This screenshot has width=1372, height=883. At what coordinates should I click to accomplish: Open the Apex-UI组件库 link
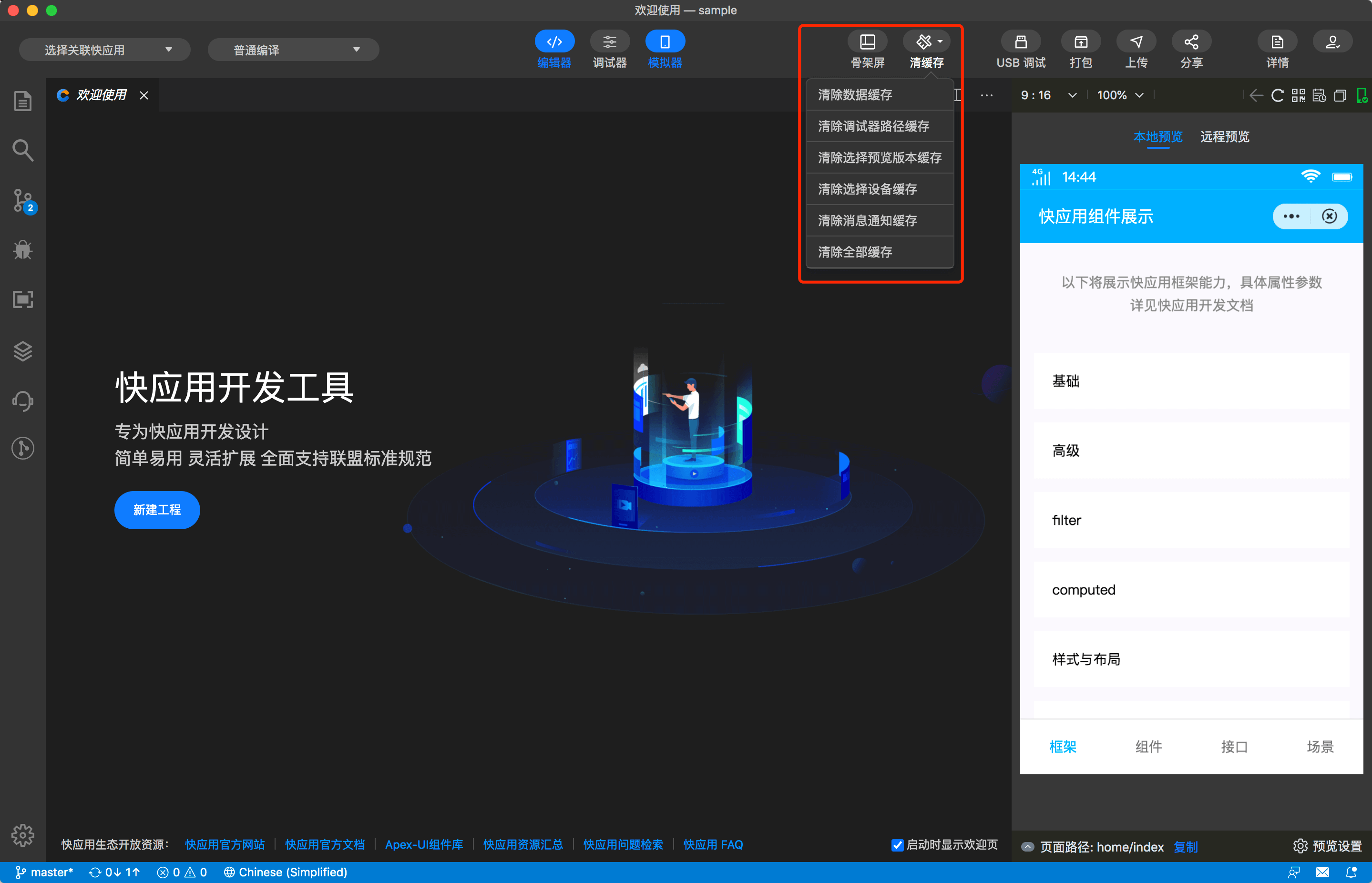(424, 844)
